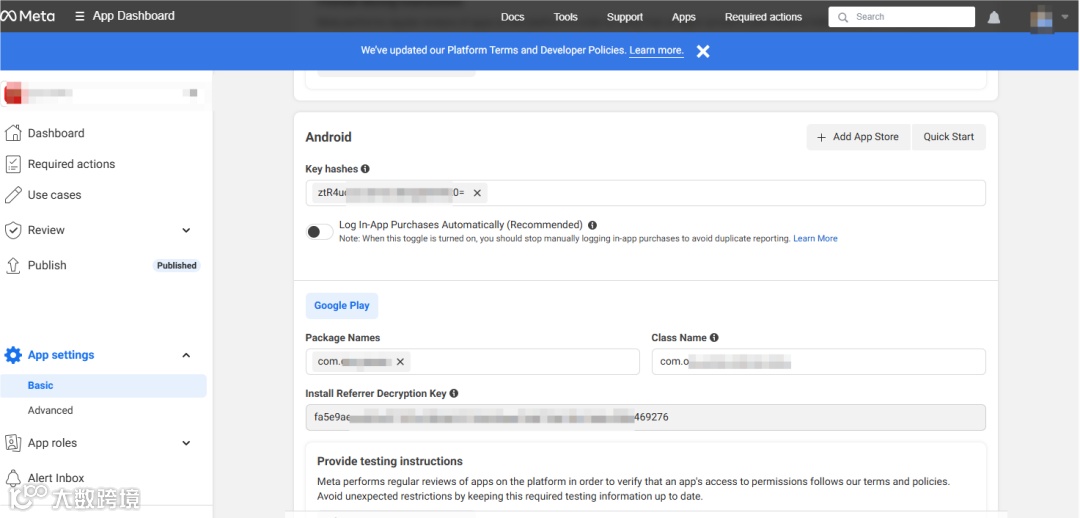The width and height of the screenshot is (1080, 518).
Task: Click the Publish upload icon
Action: tap(13, 265)
